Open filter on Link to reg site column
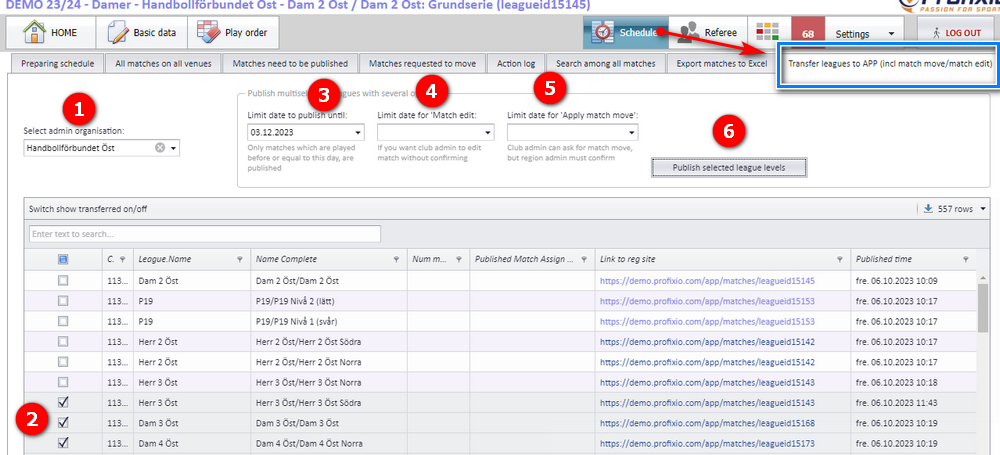This screenshot has width=1000, height=455. [840, 260]
